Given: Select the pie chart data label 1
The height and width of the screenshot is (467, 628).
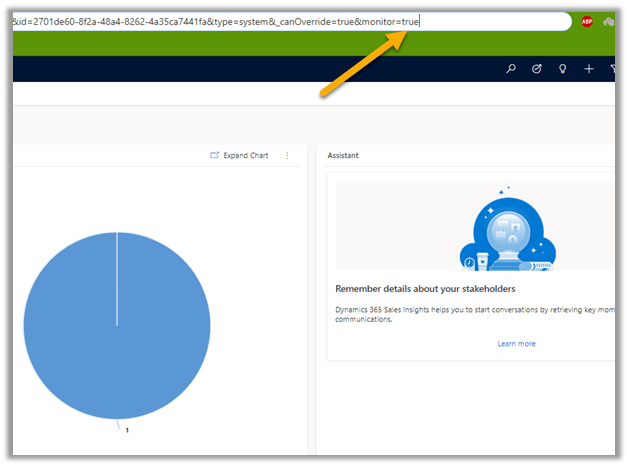Looking at the screenshot, I should click(x=127, y=430).
